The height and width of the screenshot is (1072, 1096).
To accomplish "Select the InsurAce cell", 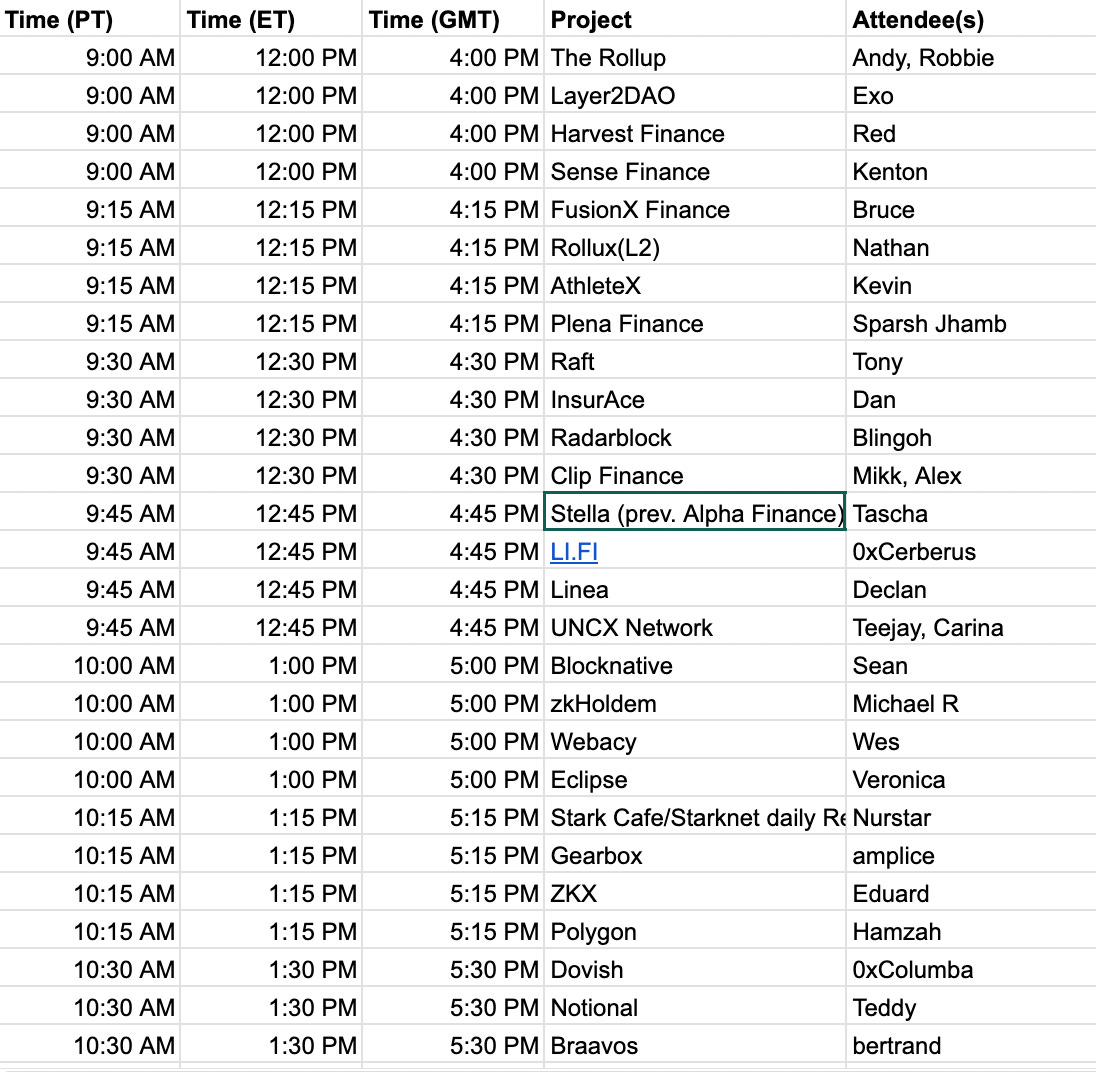I will (695, 399).
